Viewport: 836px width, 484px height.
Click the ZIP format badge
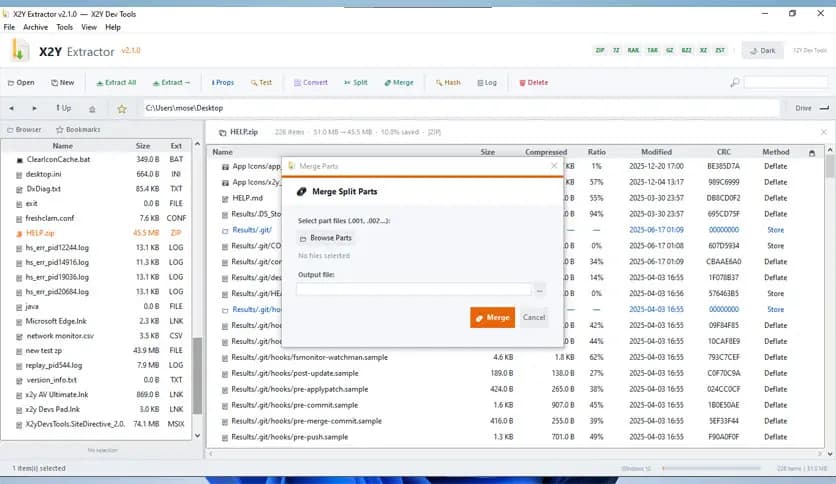pyautogui.click(x=600, y=51)
